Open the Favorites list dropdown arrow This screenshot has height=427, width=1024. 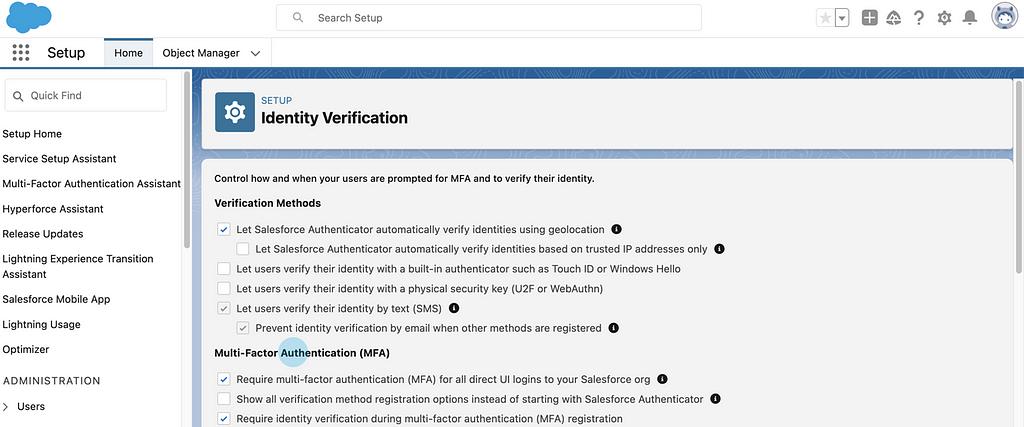[842, 18]
